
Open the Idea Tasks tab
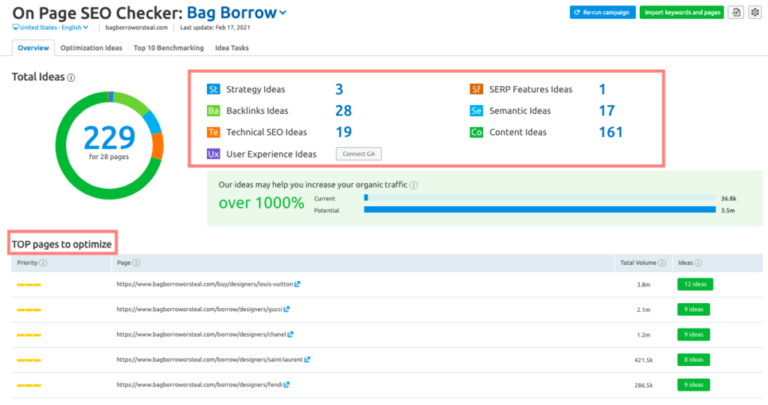click(x=232, y=48)
